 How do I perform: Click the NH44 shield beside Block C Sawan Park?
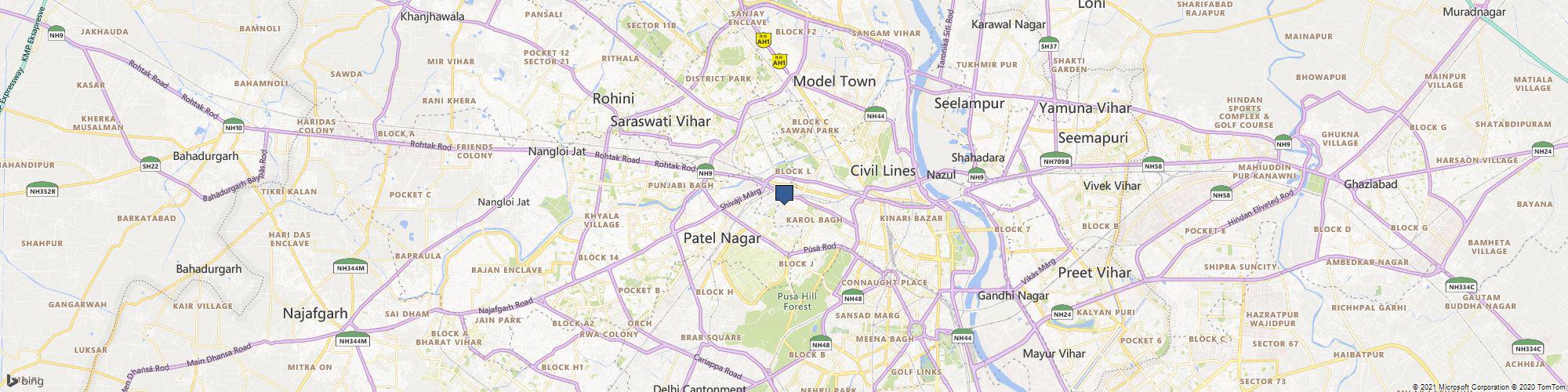(x=876, y=114)
